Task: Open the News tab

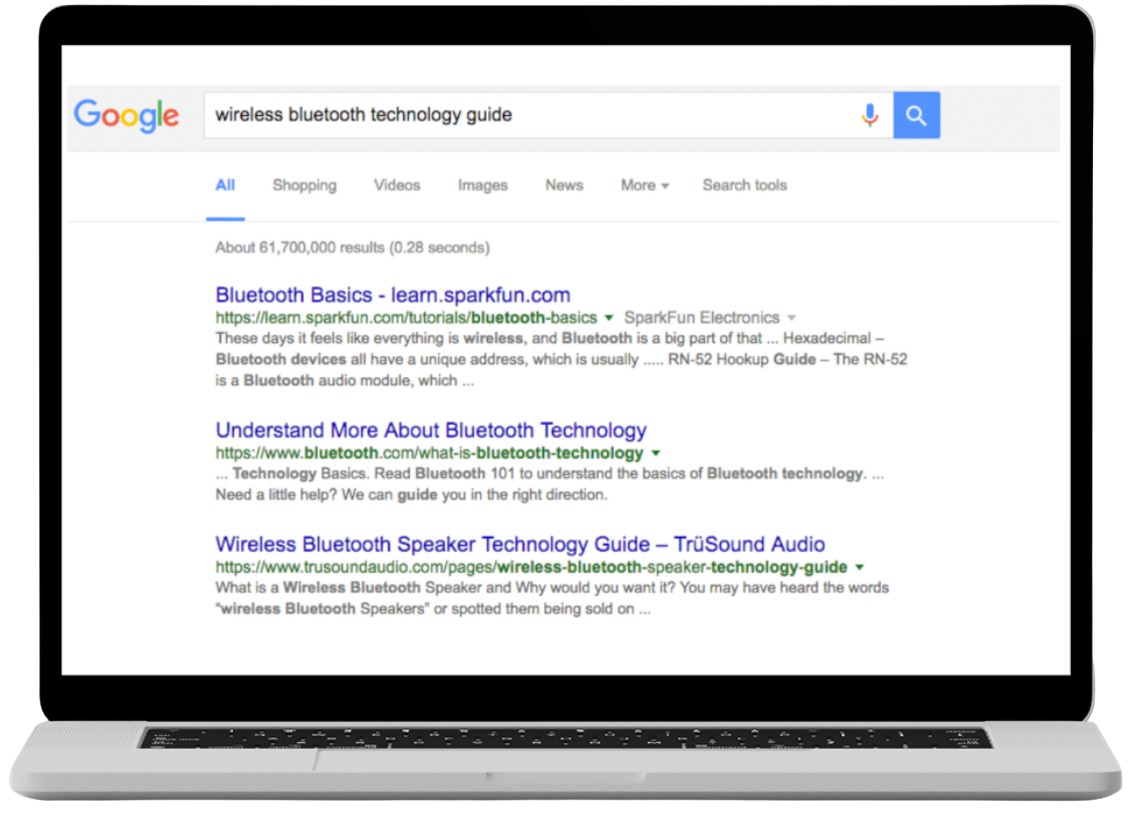Action: 564,185
